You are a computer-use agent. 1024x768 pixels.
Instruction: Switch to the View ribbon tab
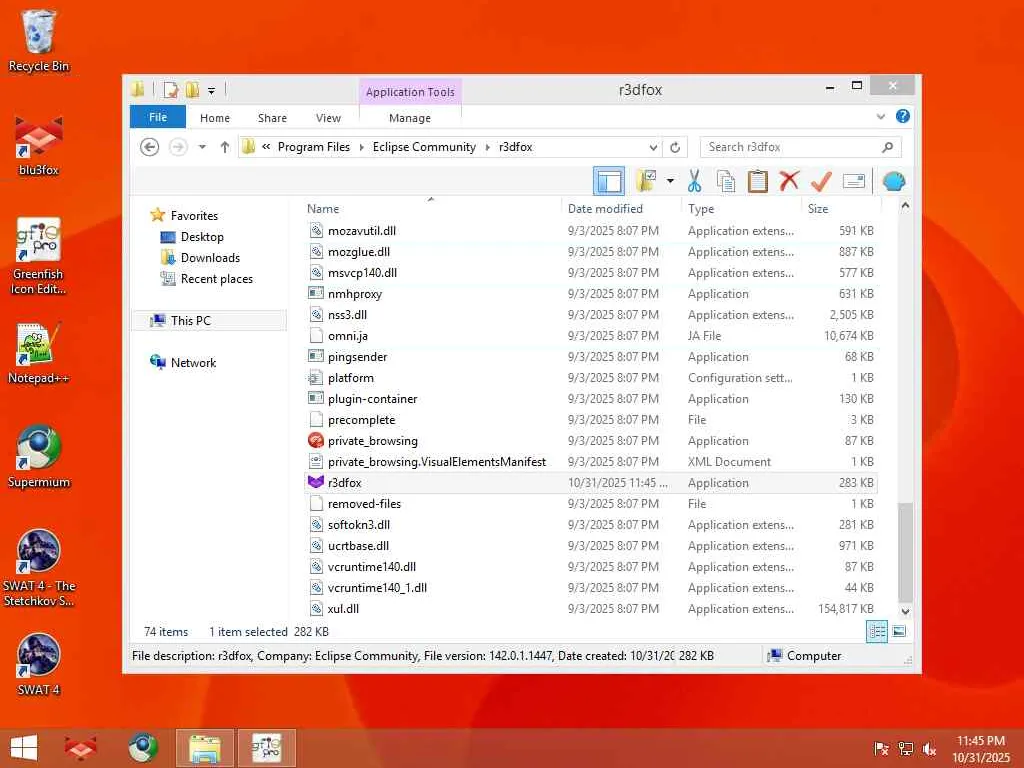(328, 118)
